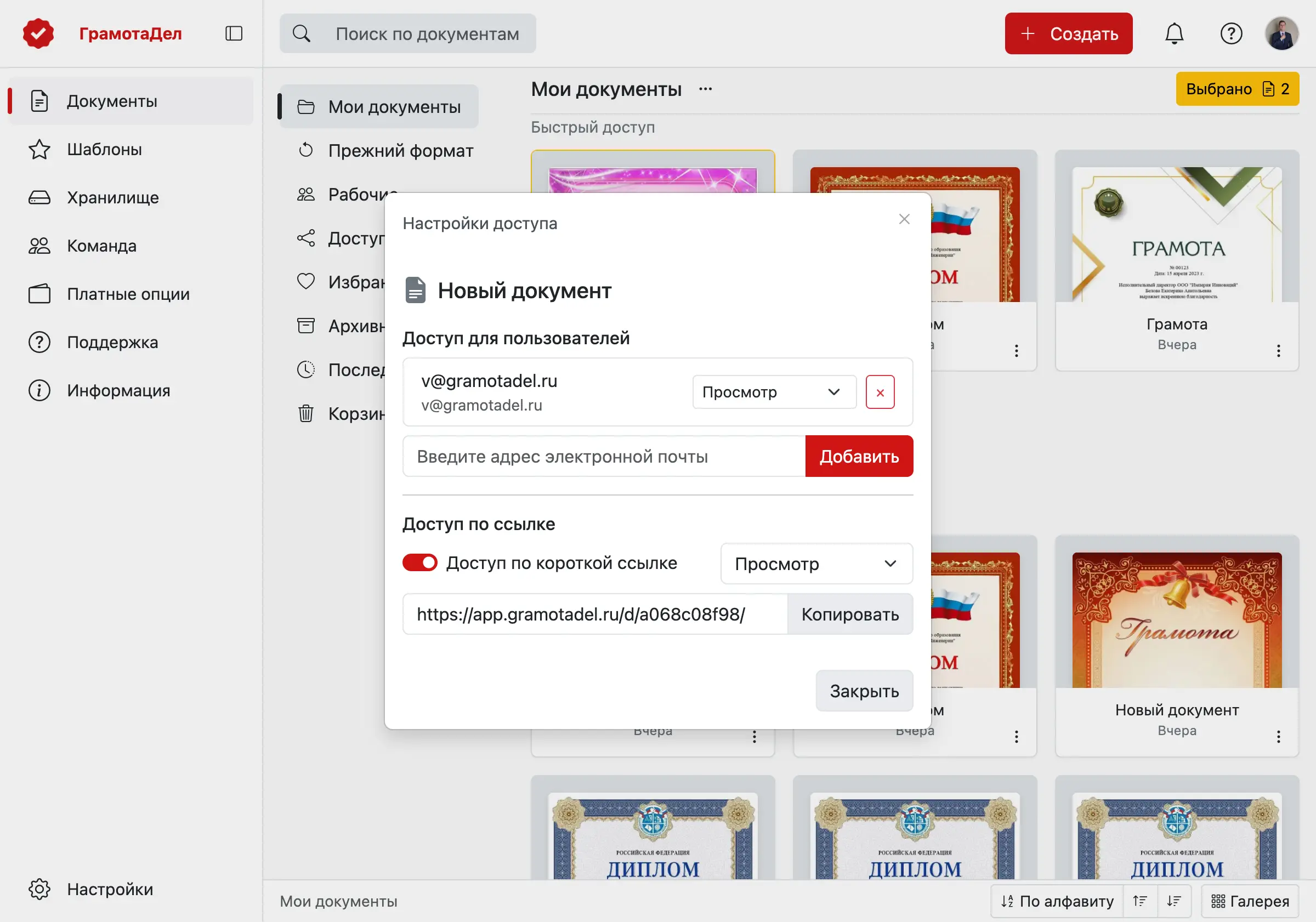Click the trash bin icon
The width and height of the screenshot is (1316, 922).
pos(306,413)
